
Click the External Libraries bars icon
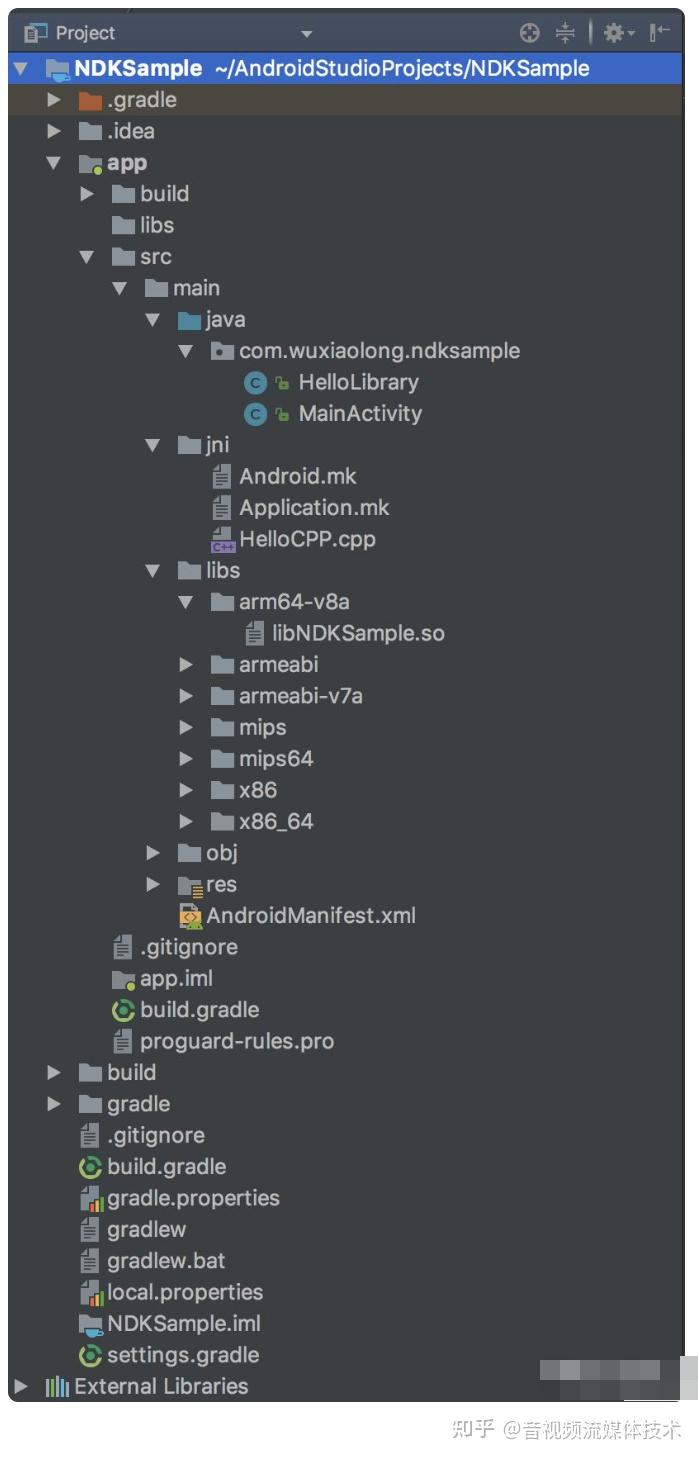click(x=56, y=1387)
